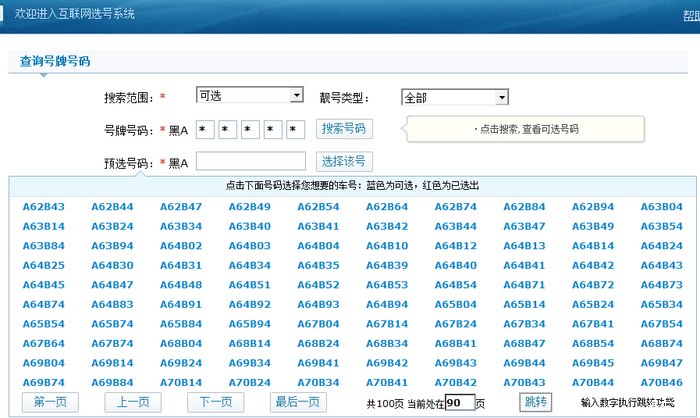Pick plate number A64B51

point(250,285)
